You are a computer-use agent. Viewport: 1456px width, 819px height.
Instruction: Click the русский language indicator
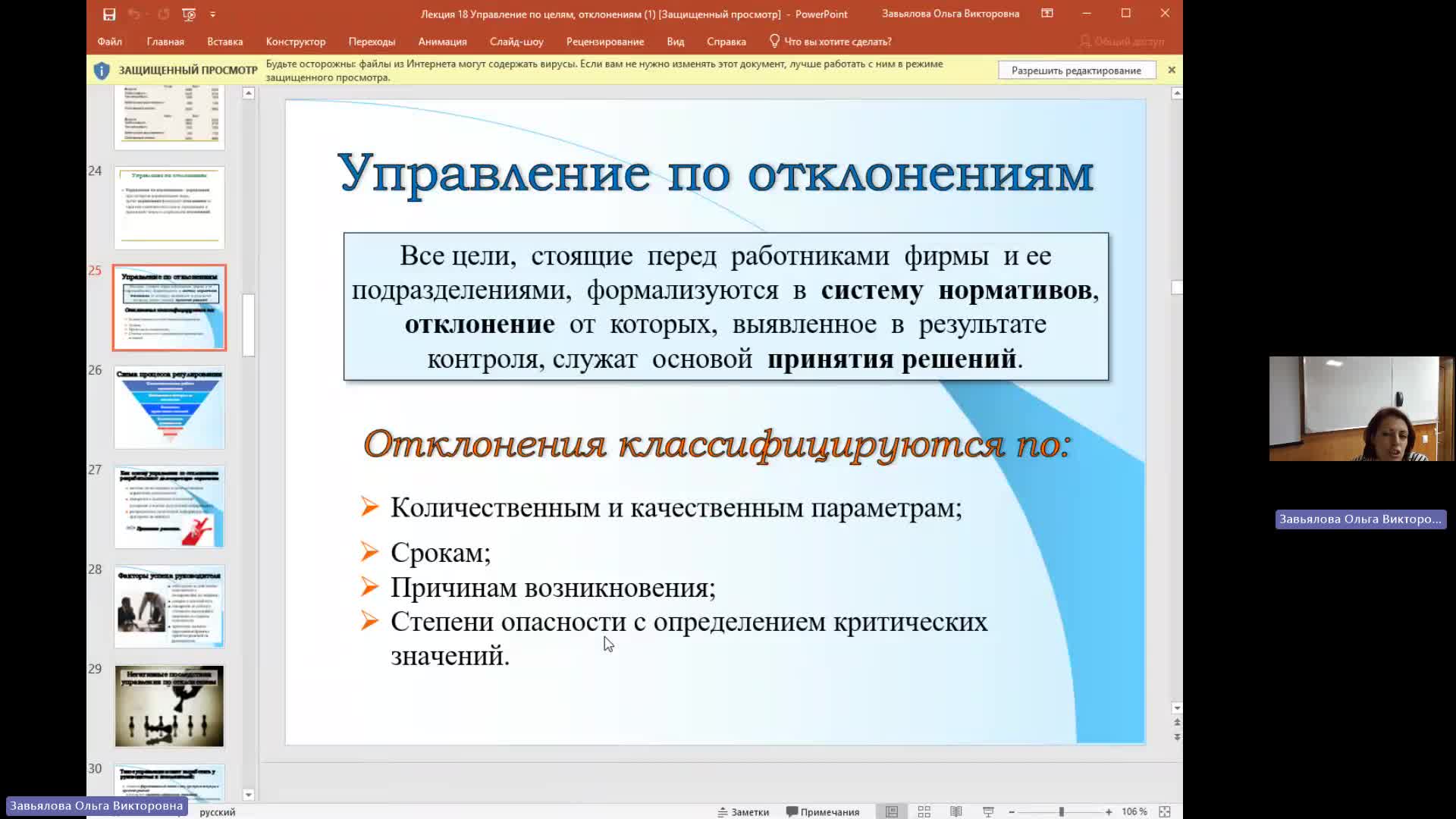point(218,811)
